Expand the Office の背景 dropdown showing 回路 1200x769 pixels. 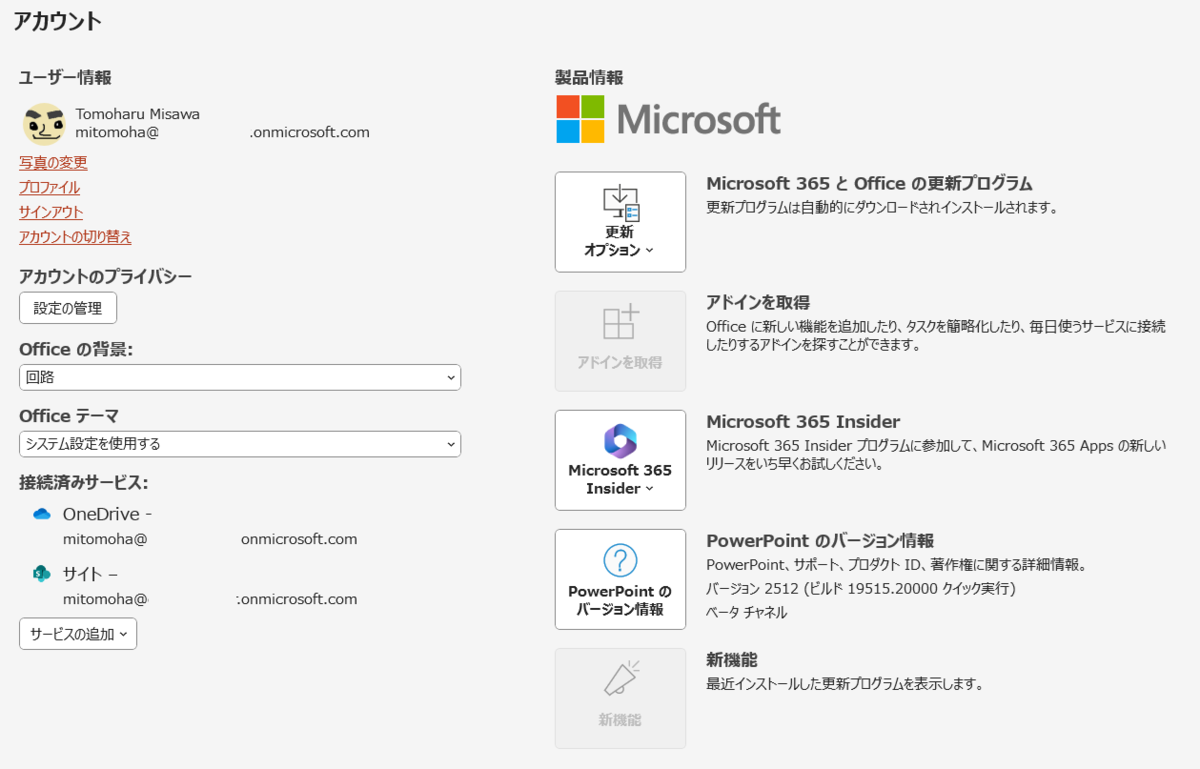(240, 377)
